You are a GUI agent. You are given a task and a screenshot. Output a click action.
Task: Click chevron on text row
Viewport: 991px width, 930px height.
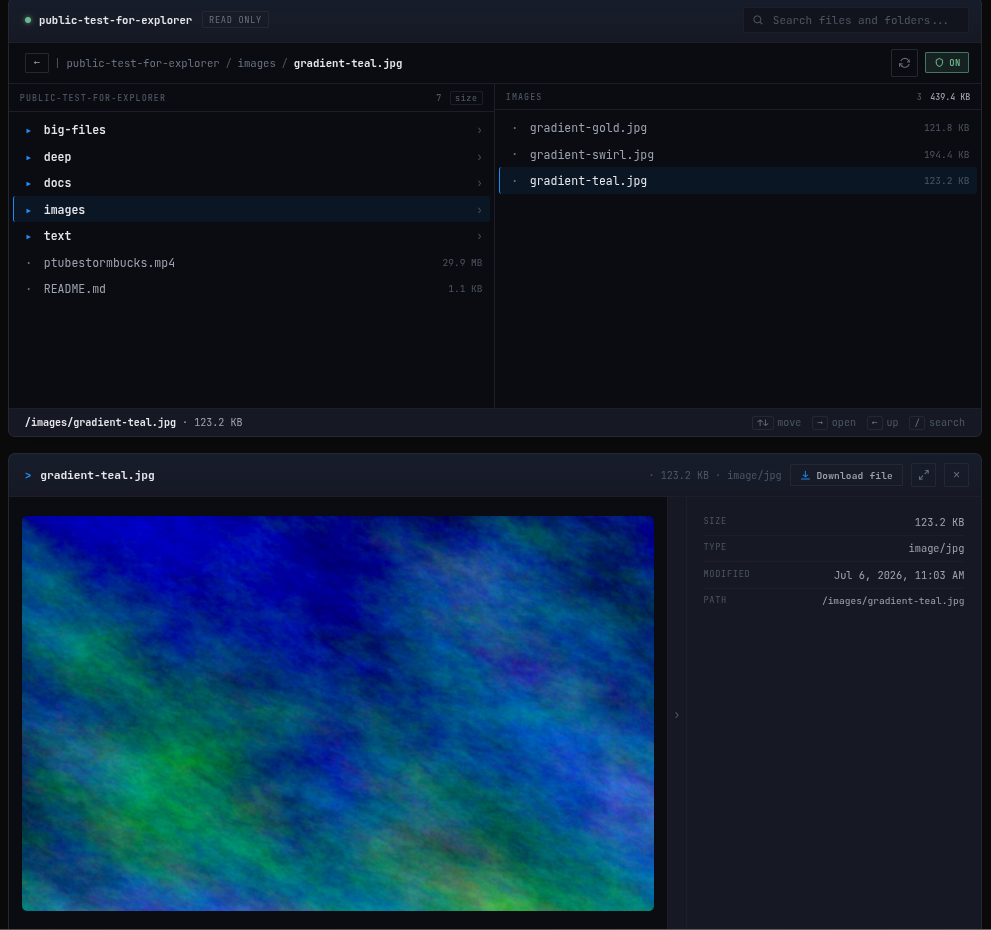click(x=479, y=236)
